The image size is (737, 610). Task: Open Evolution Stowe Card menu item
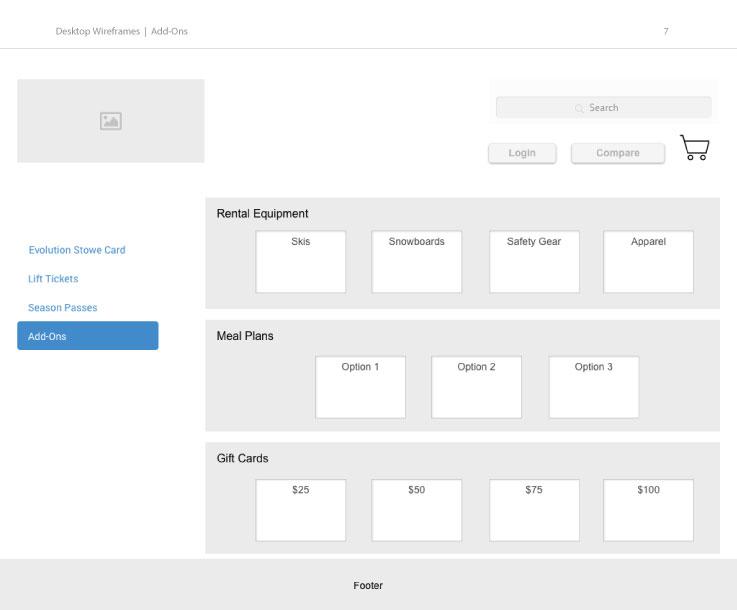(x=77, y=250)
